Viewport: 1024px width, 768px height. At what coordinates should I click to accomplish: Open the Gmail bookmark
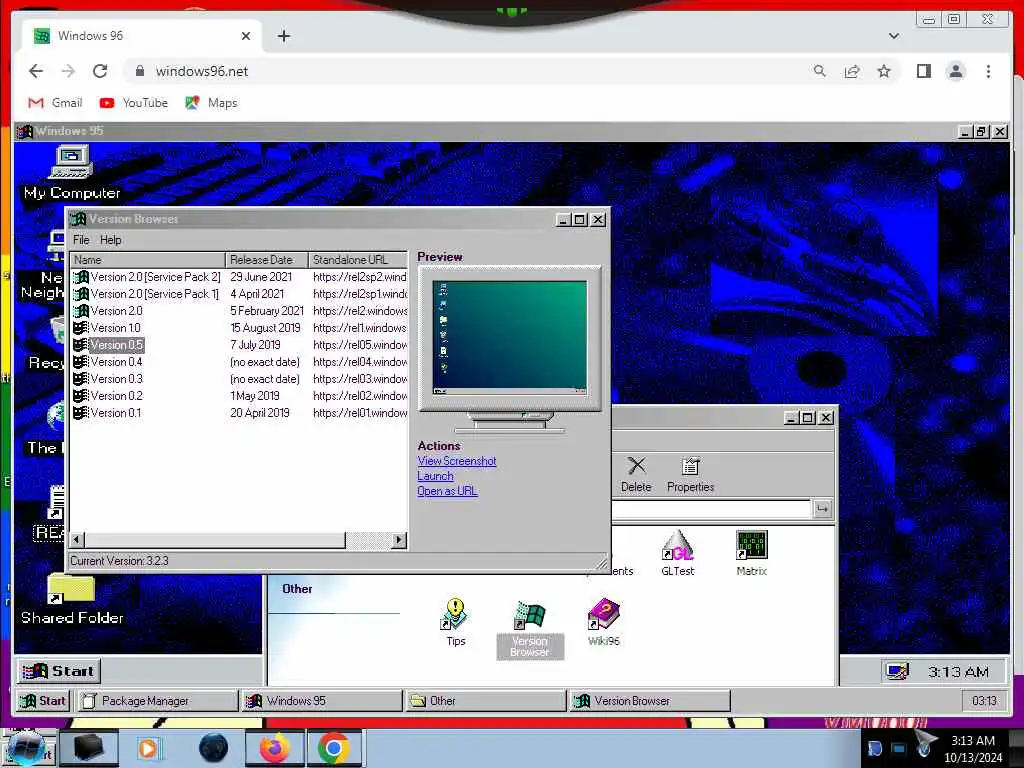tap(56, 103)
